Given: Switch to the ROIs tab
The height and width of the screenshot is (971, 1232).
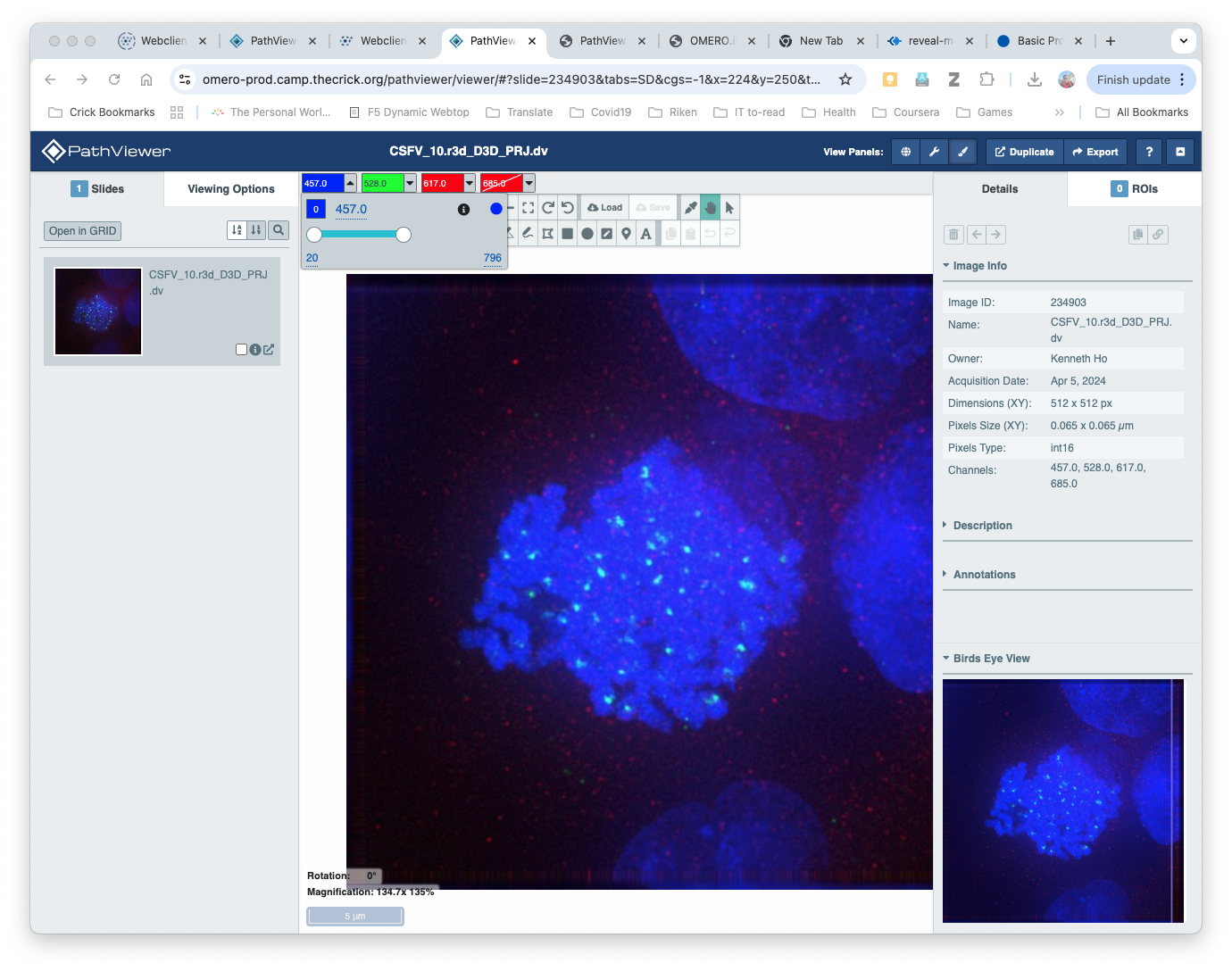Looking at the screenshot, I should (x=1135, y=189).
